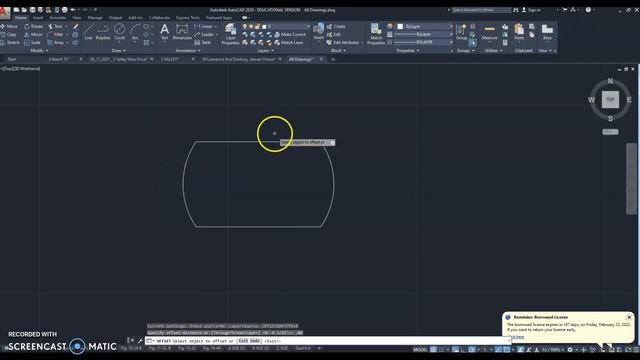Select the Fillet tool
Screen dimensions: 640x360
click(x=56, y=35)
